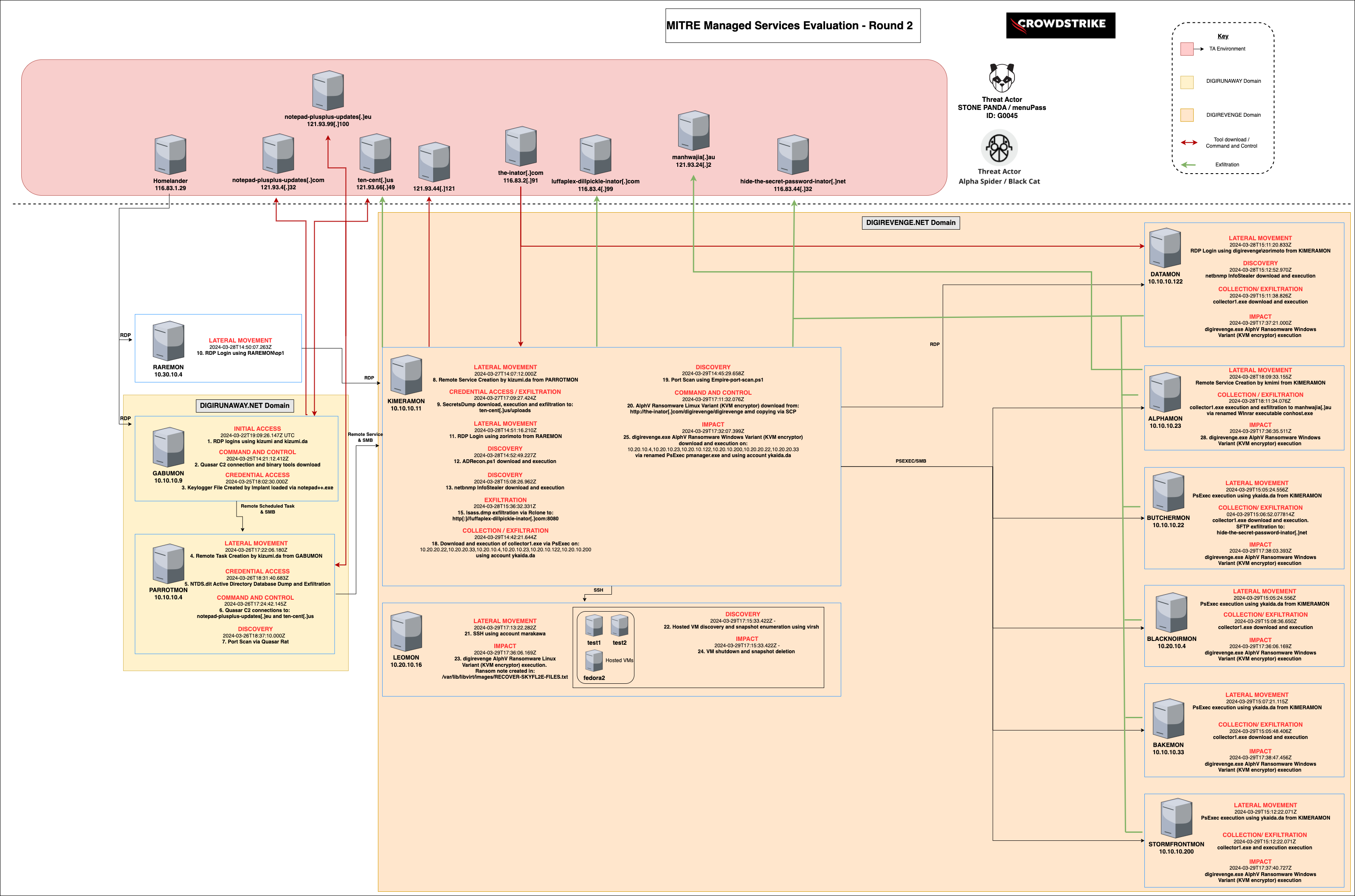Click the TA Environment pink swatch in key
Image resolution: width=1355 pixels, height=896 pixels.
pyautogui.click(x=1187, y=49)
